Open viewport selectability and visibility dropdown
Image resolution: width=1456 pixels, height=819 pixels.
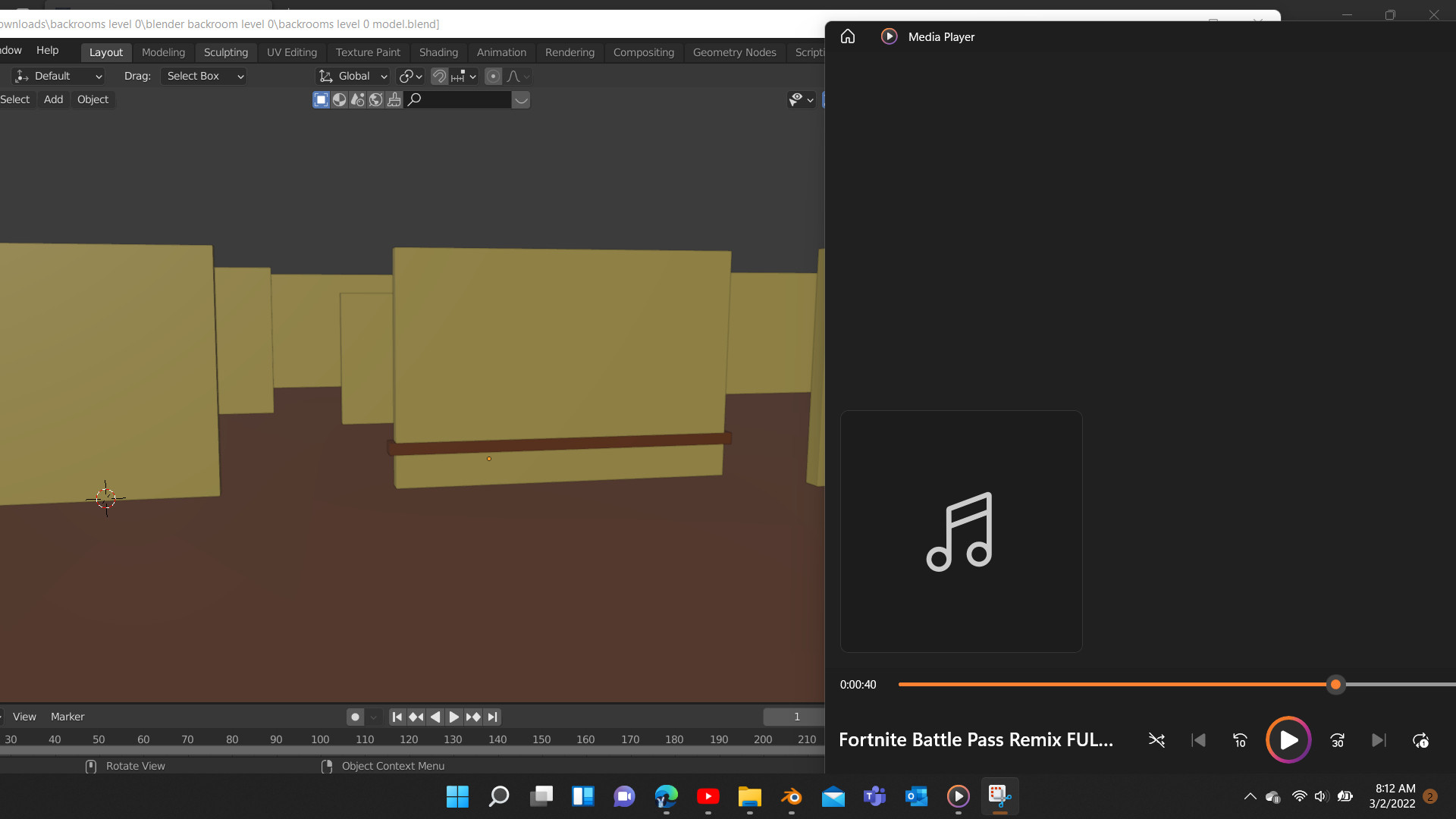click(801, 99)
